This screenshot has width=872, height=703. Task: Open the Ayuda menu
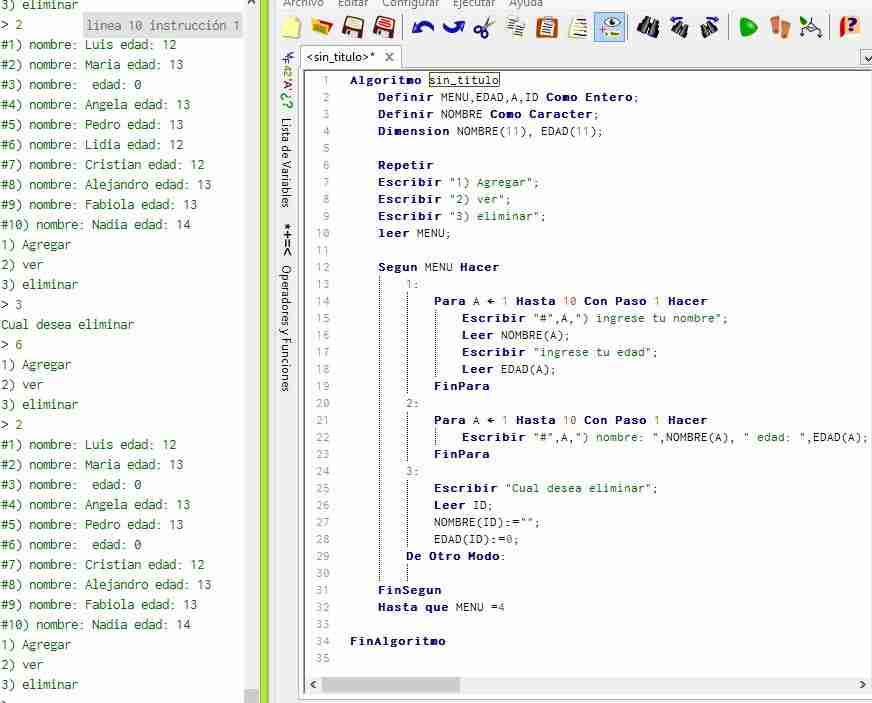(526, 3)
